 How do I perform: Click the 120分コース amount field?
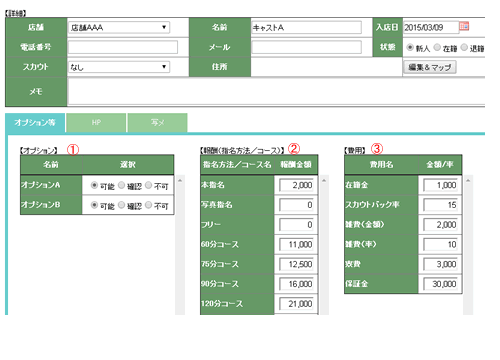click(x=296, y=304)
